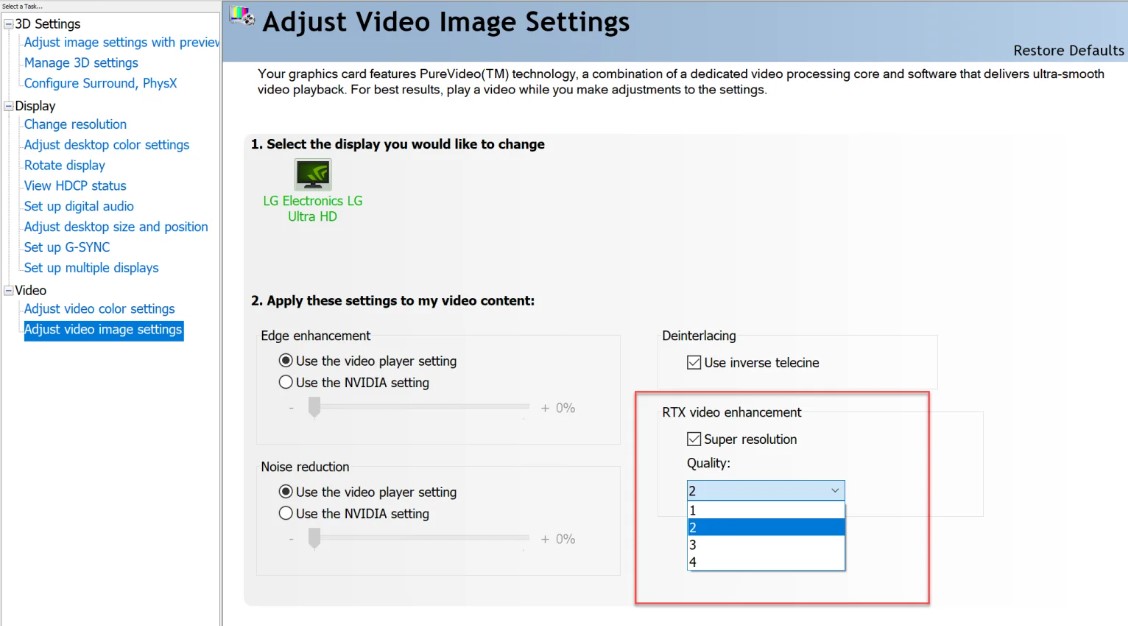Viewport: 1128px width, 626px height.
Task: Click the Noise reduction '+ 0%' value
Action: [558, 539]
